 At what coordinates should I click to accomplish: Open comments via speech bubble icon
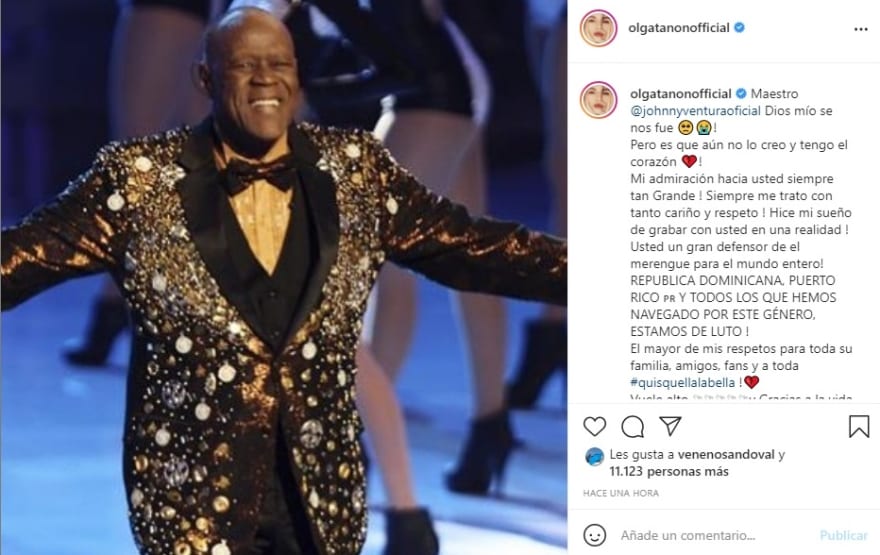pyautogui.click(x=632, y=426)
